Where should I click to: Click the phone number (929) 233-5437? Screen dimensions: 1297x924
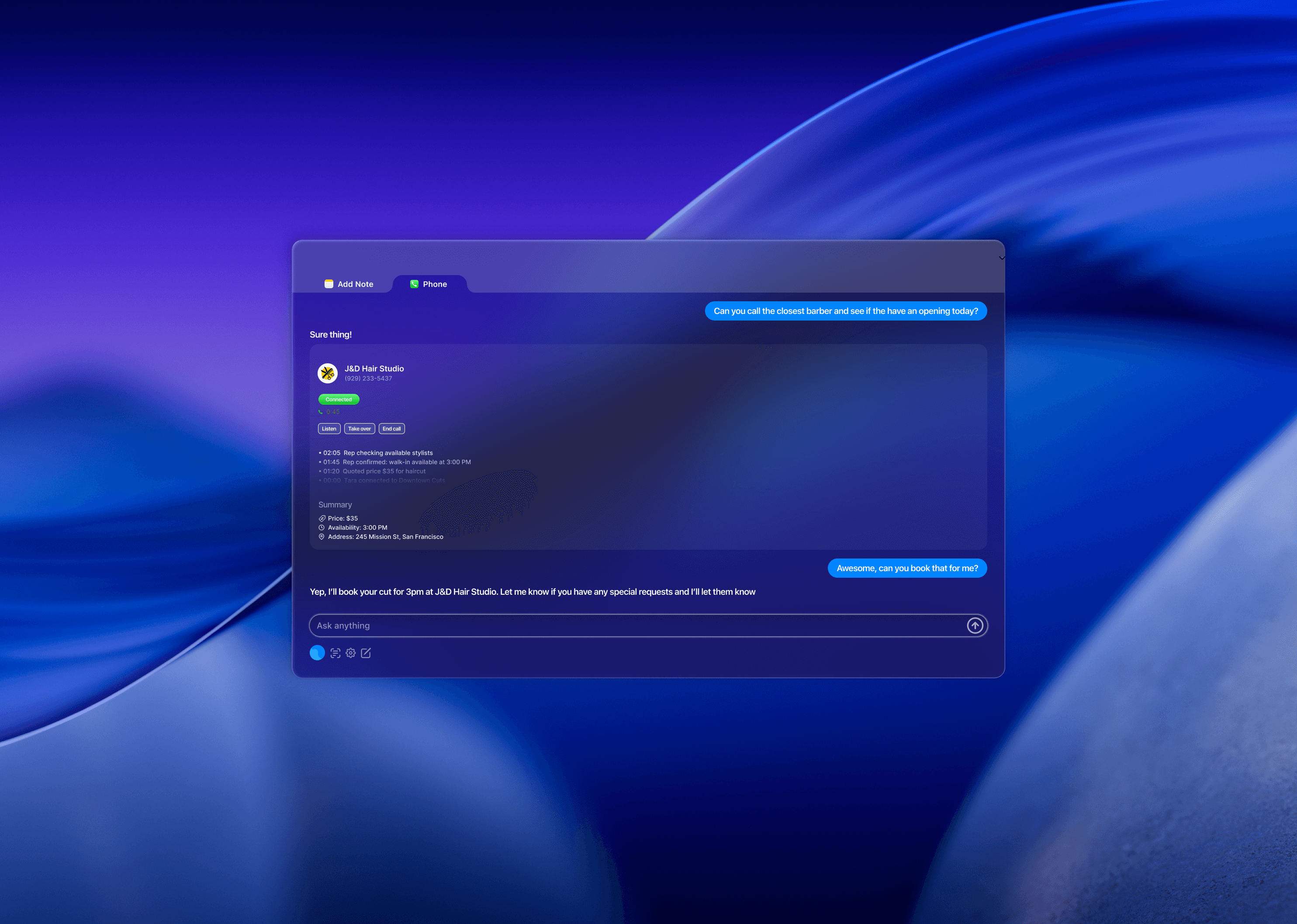coord(368,378)
